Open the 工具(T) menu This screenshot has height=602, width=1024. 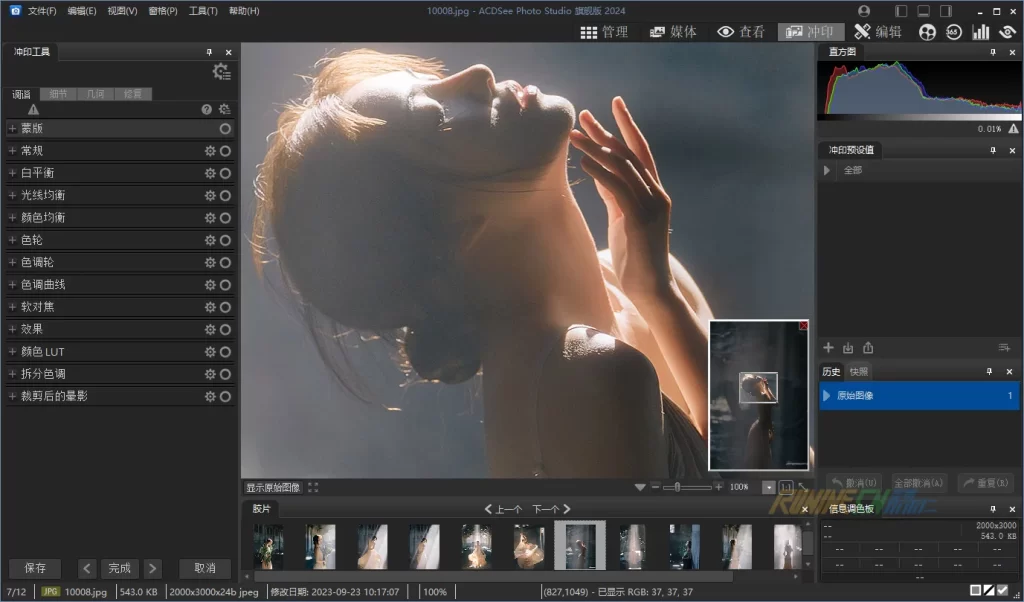pos(203,11)
